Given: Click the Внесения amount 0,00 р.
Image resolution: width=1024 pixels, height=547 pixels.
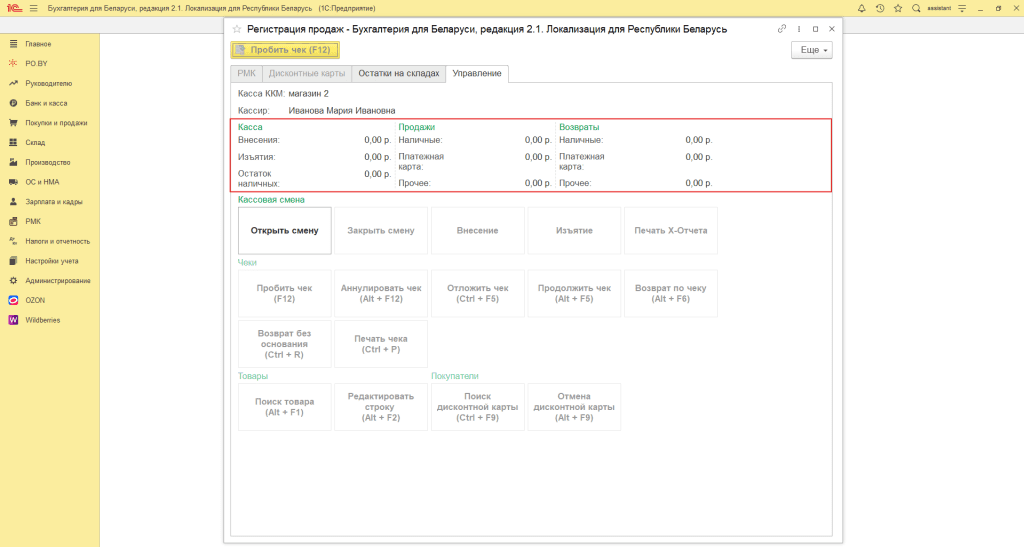Looking at the screenshot, I should pos(377,140).
